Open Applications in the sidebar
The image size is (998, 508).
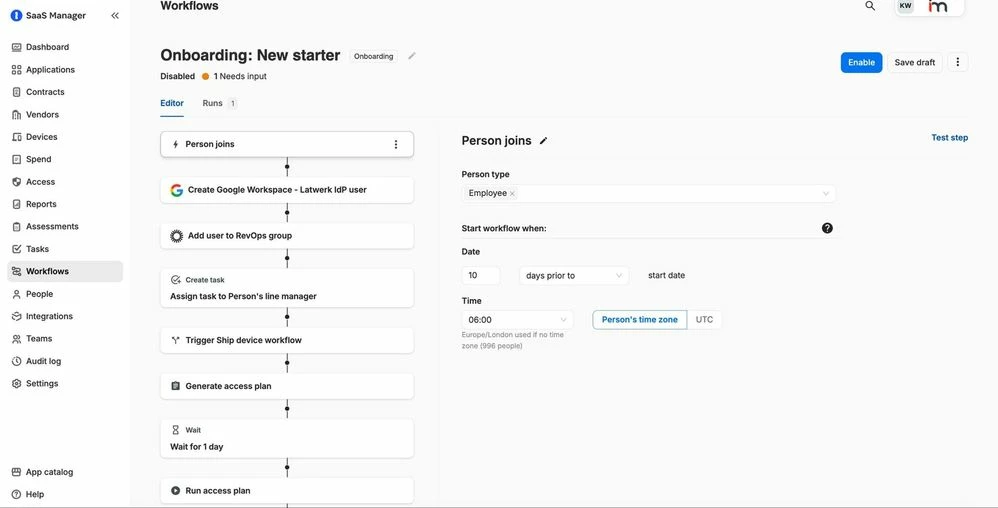pos(50,69)
